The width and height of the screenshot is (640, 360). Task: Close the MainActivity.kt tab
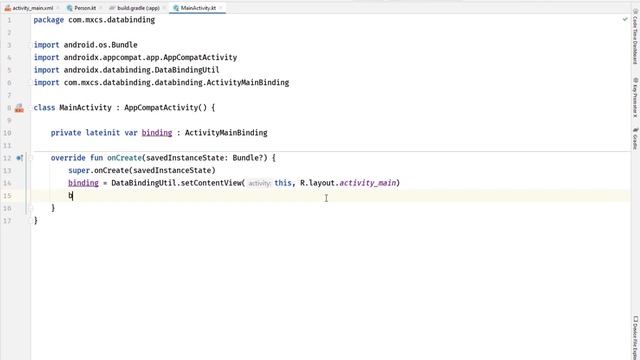coord(221,8)
